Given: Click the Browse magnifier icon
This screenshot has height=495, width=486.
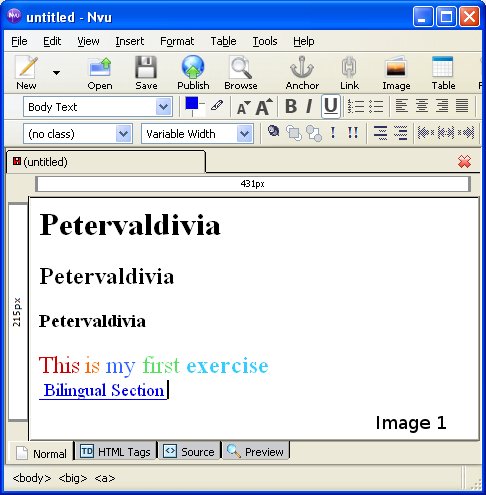Looking at the screenshot, I should click(x=240, y=67).
